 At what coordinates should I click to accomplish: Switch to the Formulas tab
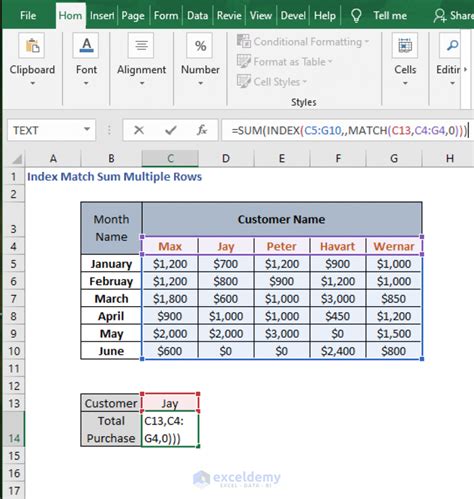[166, 15]
